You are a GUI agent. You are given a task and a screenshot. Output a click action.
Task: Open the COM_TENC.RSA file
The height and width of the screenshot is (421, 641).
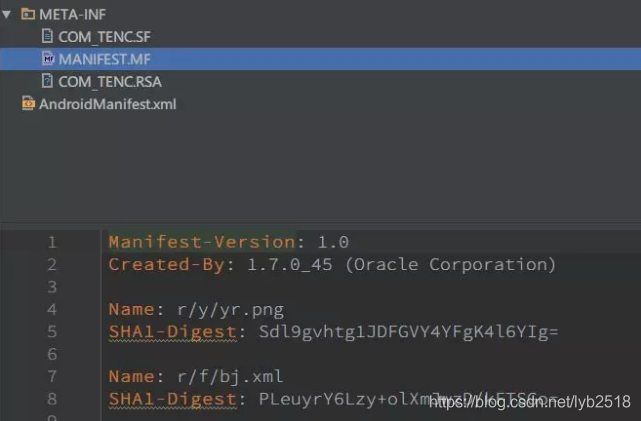110,81
